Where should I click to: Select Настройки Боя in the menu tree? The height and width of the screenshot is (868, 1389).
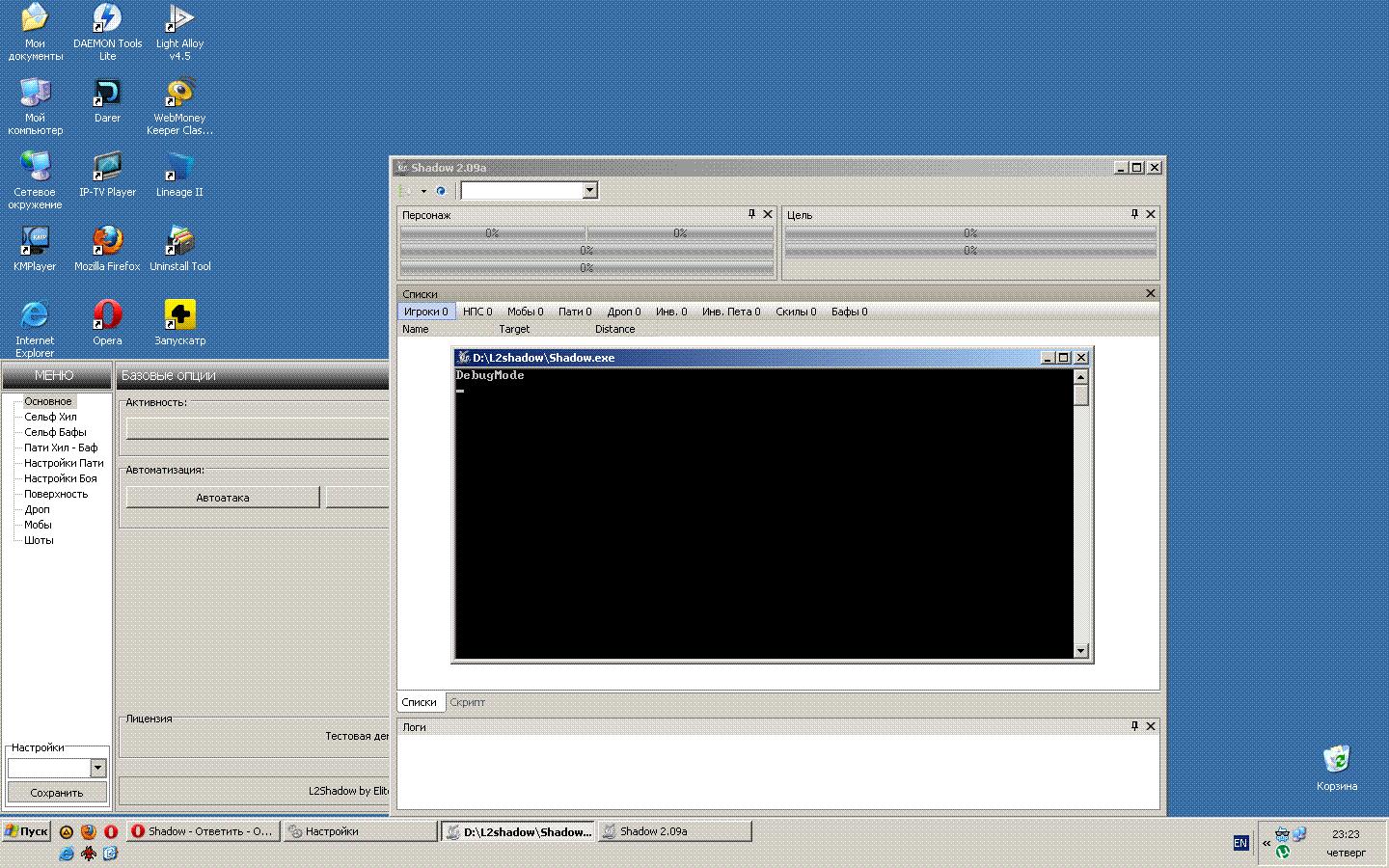(x=61, y=478)
